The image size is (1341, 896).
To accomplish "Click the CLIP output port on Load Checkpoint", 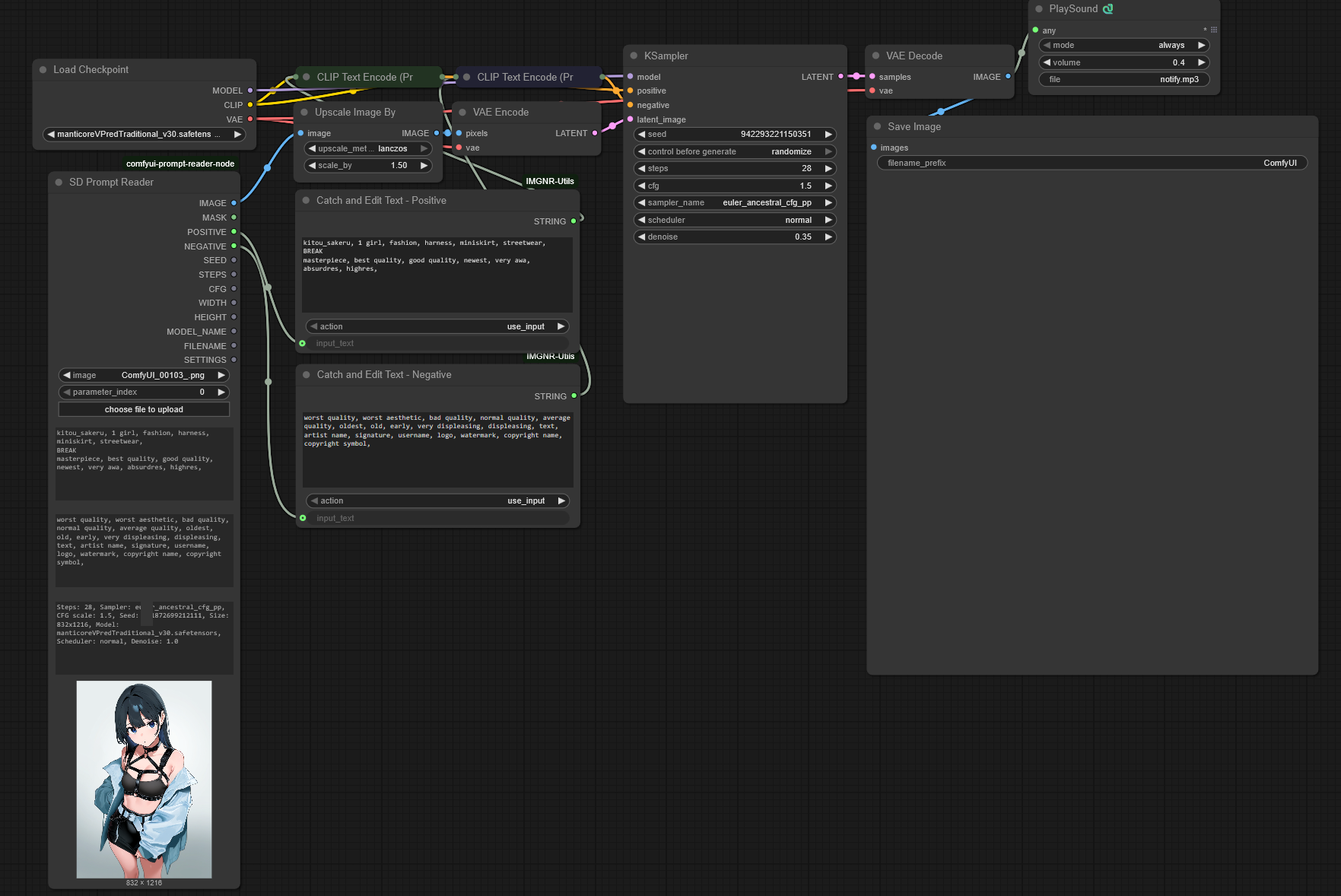I will tap(250, 105).
